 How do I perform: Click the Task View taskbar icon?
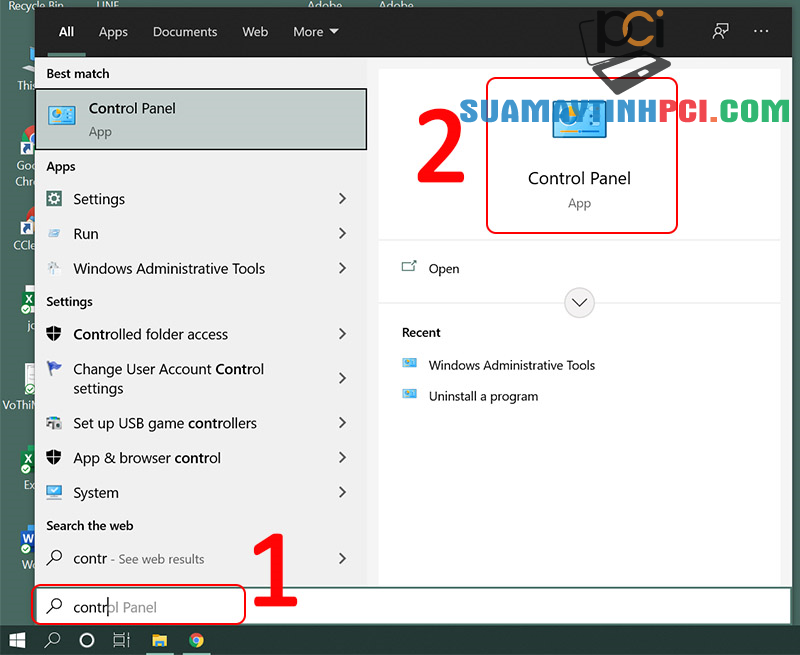(121, 640)
